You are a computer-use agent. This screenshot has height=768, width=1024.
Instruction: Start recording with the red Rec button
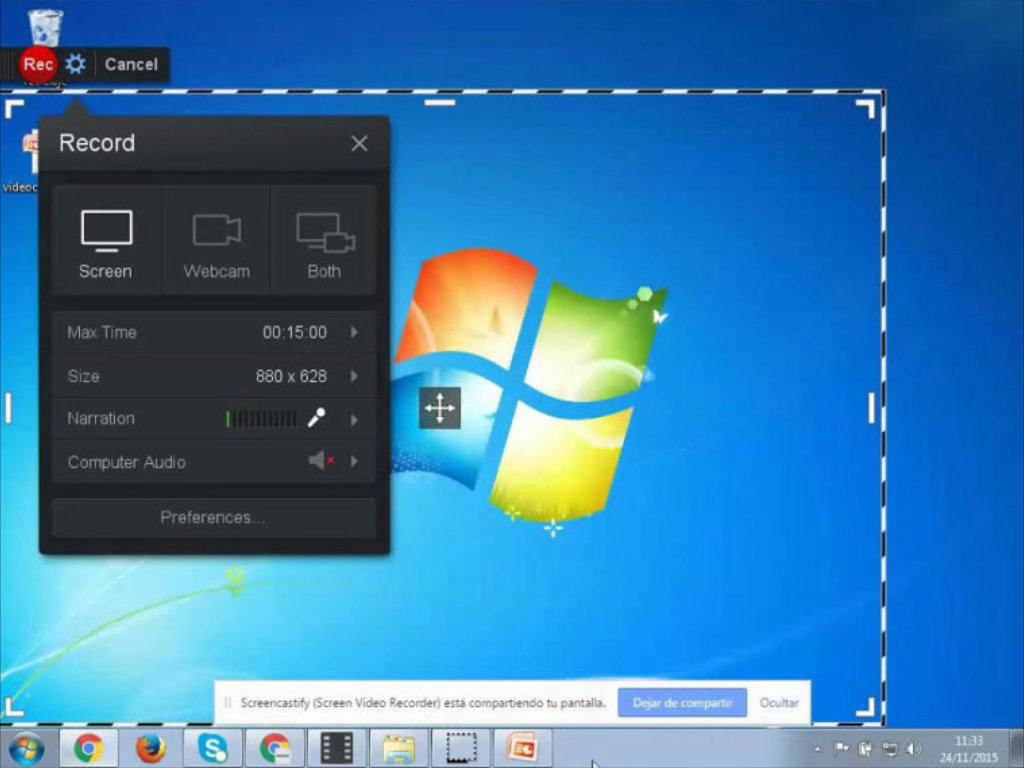tap(38, 64)
